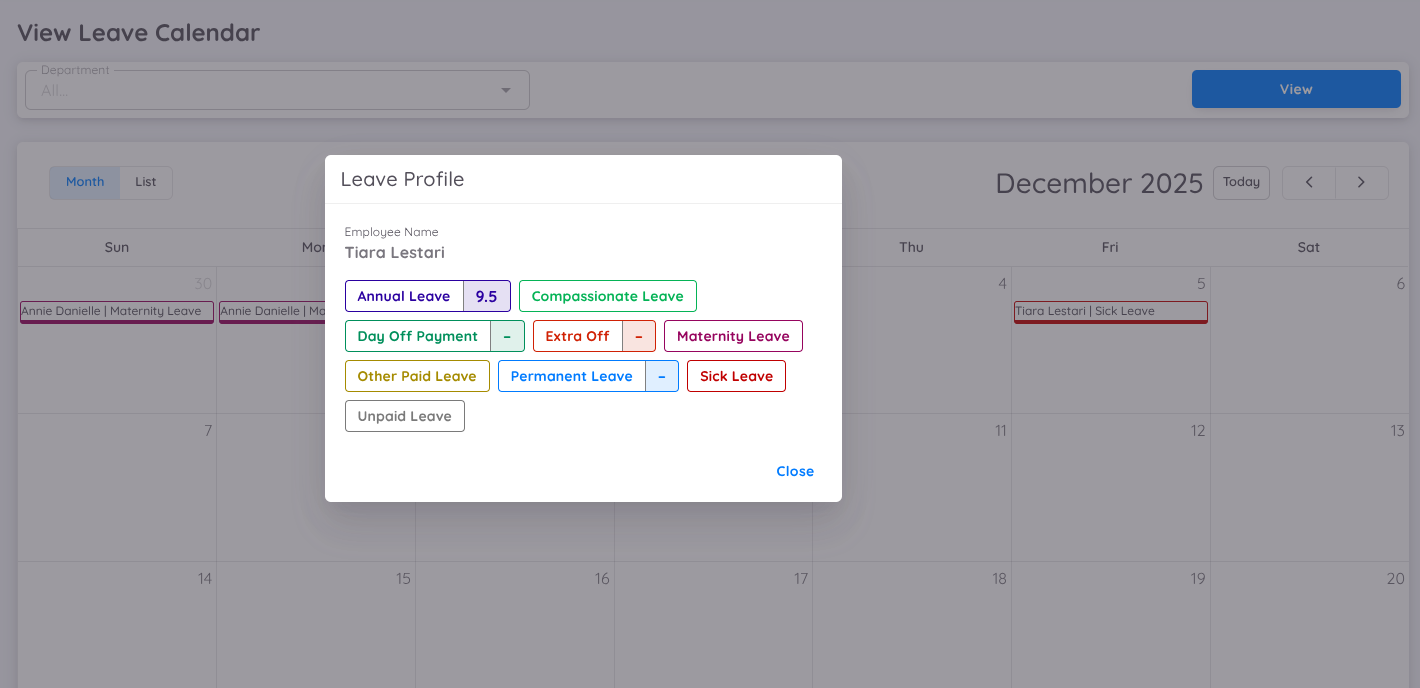
Task: Close the Leave Profile dialog
Action: click(794, 471)
